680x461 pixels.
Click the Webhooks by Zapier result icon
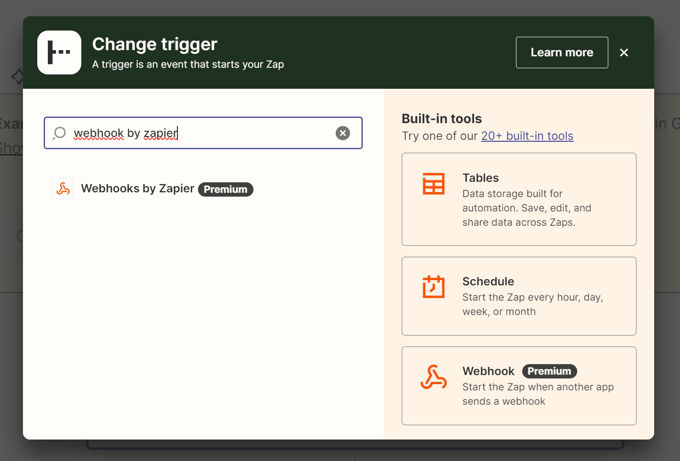pos(63,189)
